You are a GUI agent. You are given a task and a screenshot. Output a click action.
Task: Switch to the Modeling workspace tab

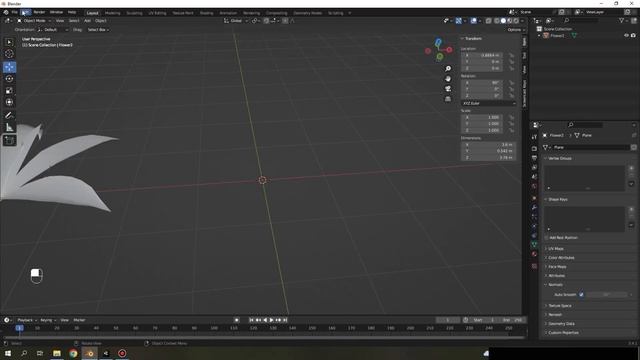pyautogui.click(x=113, y=13)
